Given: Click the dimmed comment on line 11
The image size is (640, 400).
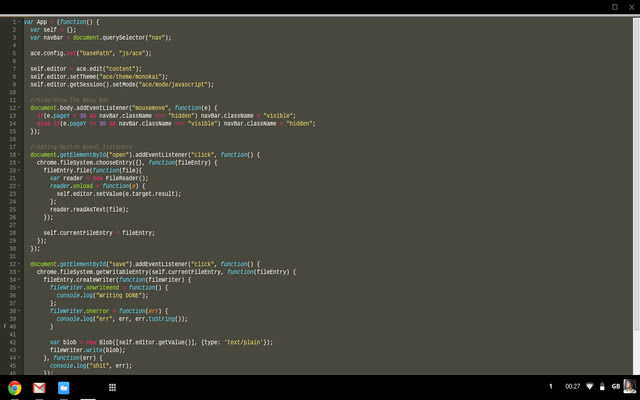Looking at the screenshot, I should pyautogui.click(x=69, y=100).
